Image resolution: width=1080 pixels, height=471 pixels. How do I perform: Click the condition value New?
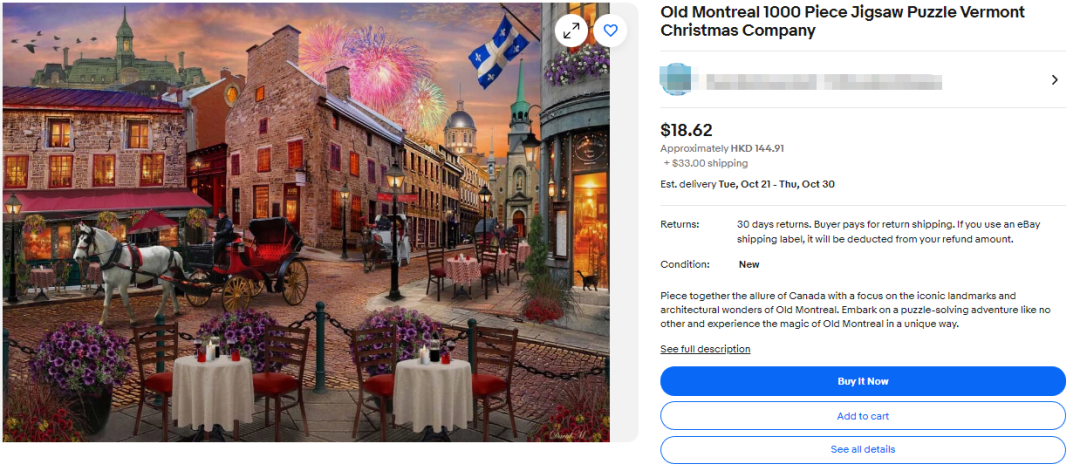click(748, 265)
